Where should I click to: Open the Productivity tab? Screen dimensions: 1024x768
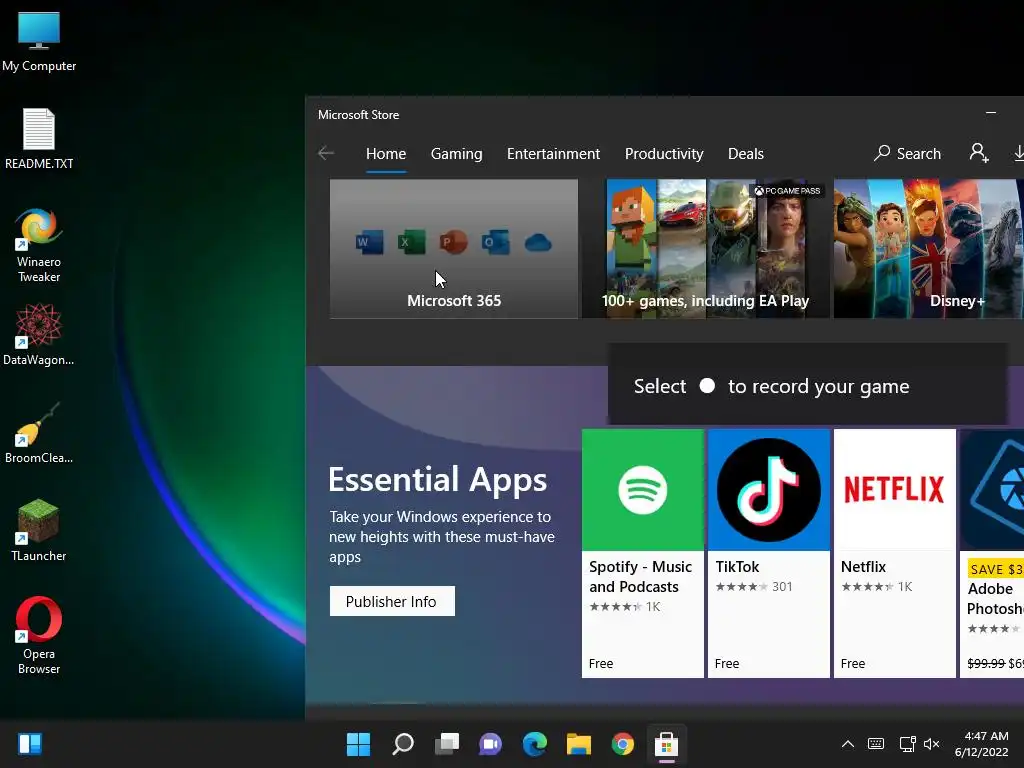(x=664, y=154)
